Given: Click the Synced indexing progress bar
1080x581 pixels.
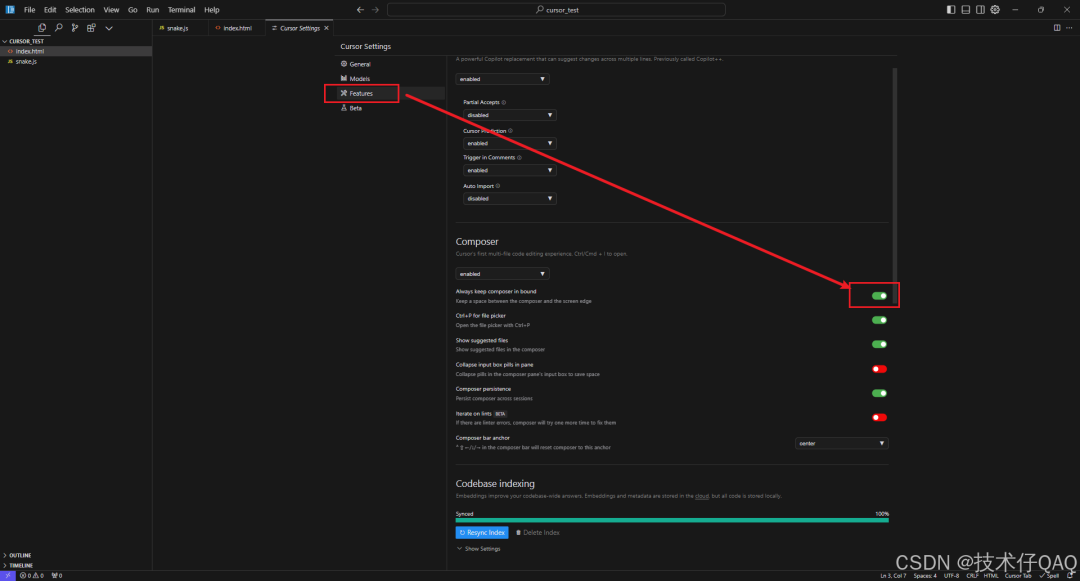Looking at the screenshot, I should point(672,520).
